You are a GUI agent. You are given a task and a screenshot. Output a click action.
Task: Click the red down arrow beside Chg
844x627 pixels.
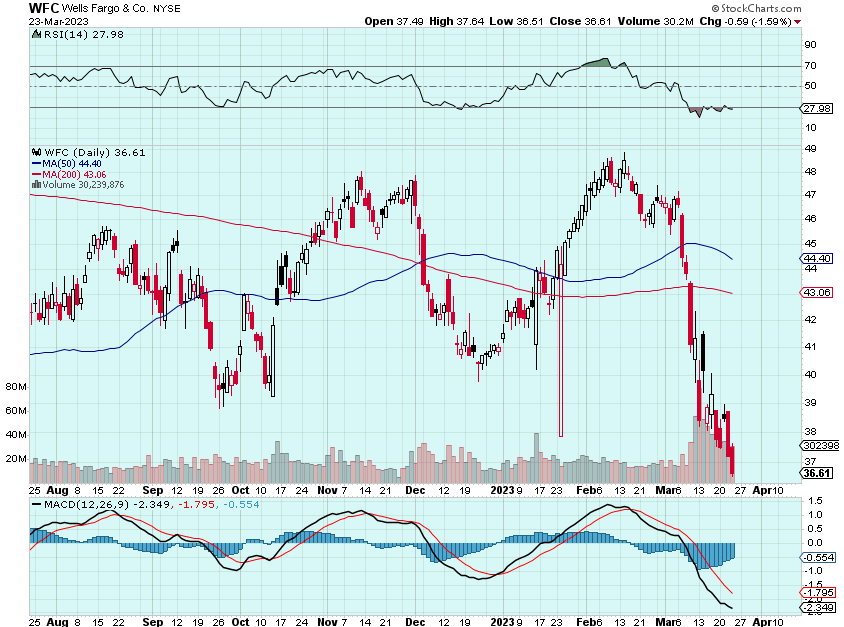click(x=797, y=22)
